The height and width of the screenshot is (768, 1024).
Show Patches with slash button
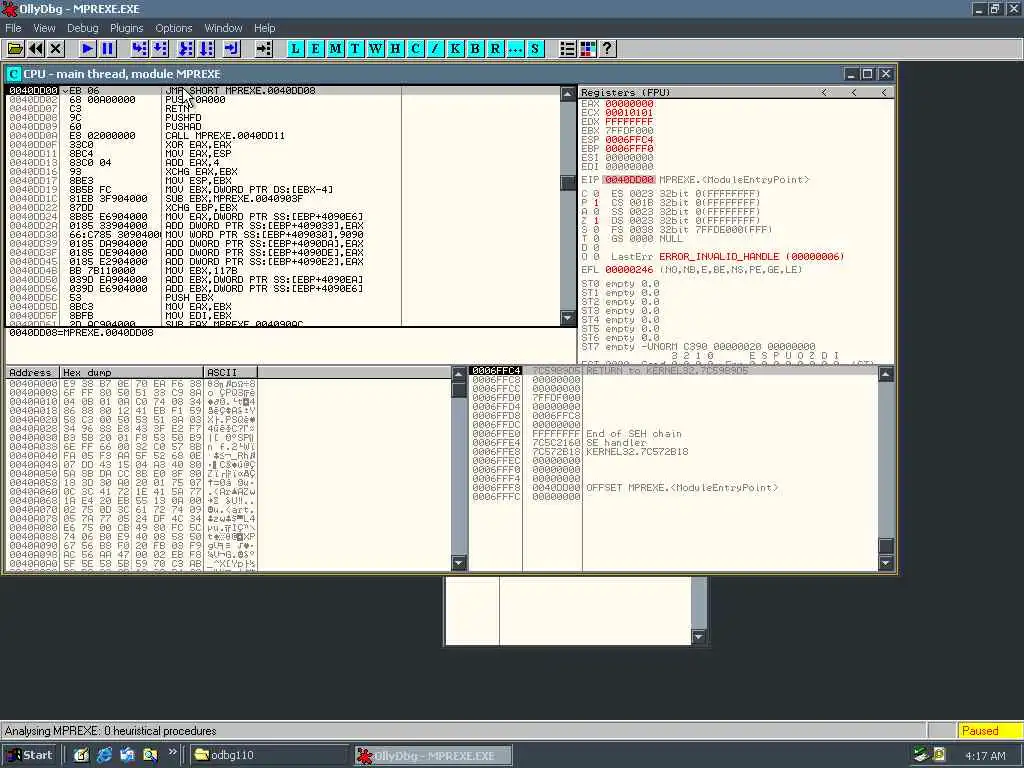pyautogui.click(x=435, y=48)
